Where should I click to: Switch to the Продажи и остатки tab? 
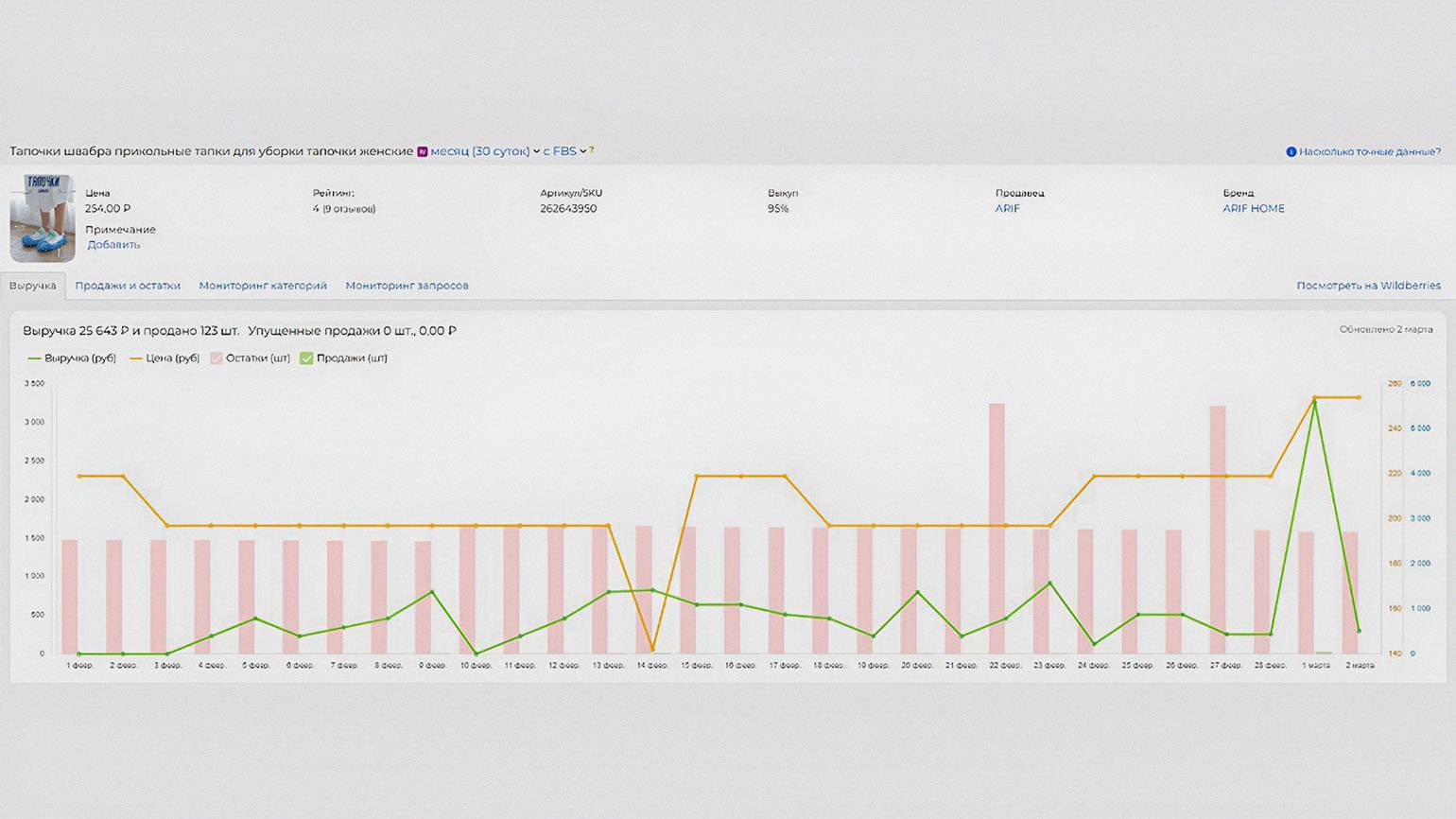tap(128, 286)
